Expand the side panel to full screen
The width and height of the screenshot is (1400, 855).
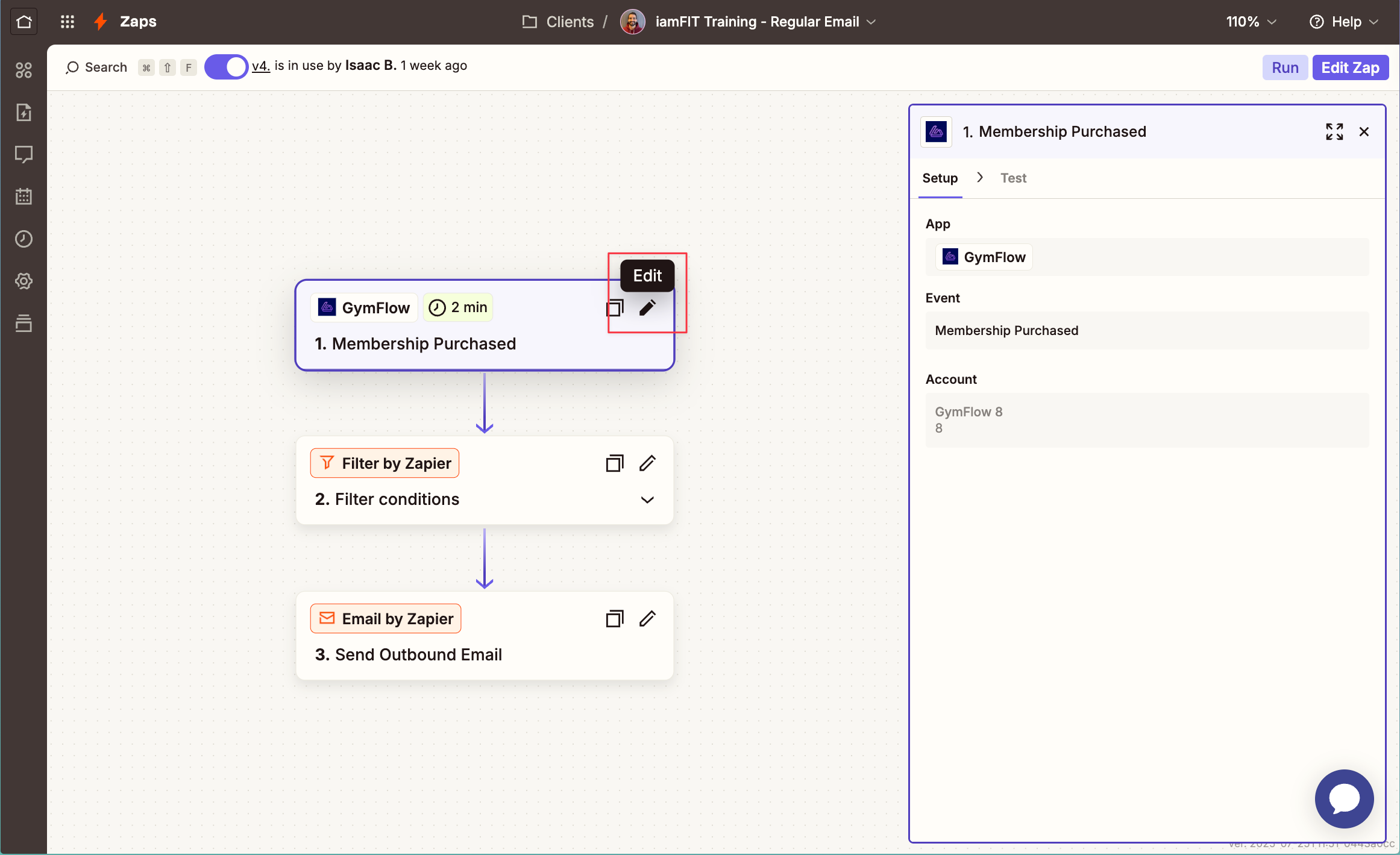[x=1334, y=131]
